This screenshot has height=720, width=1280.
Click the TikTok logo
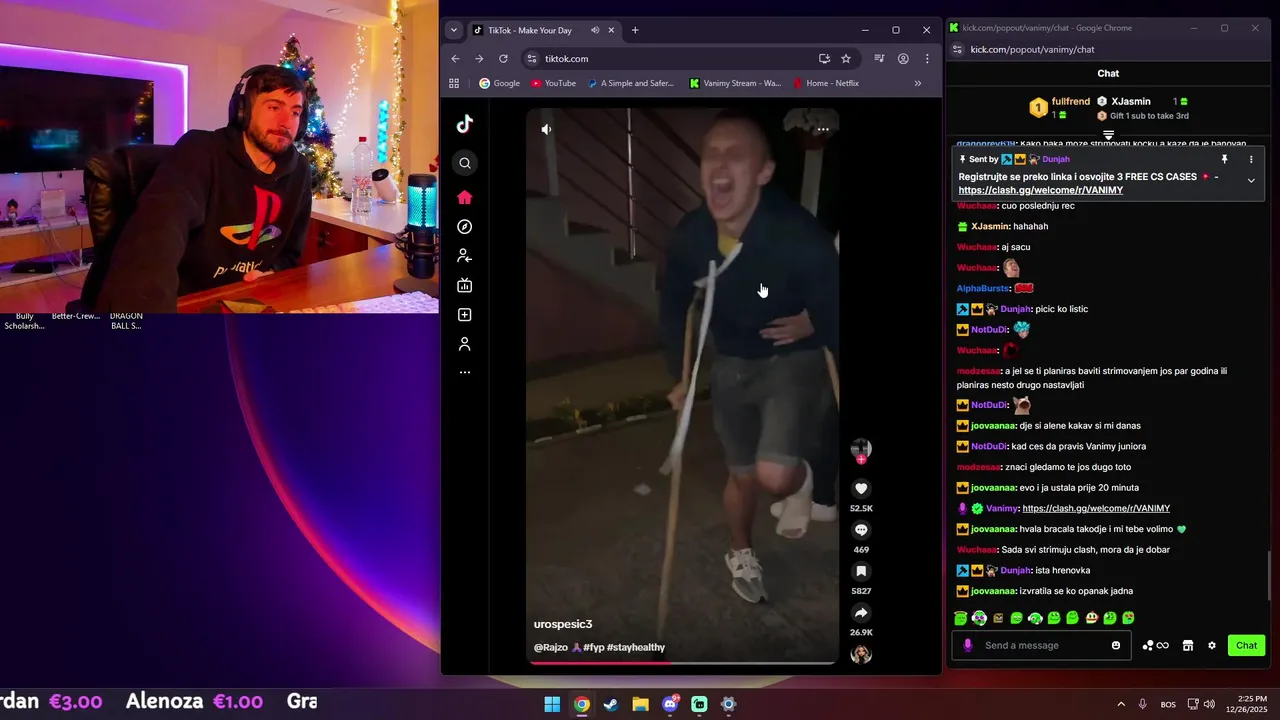(x=465, y=124)
